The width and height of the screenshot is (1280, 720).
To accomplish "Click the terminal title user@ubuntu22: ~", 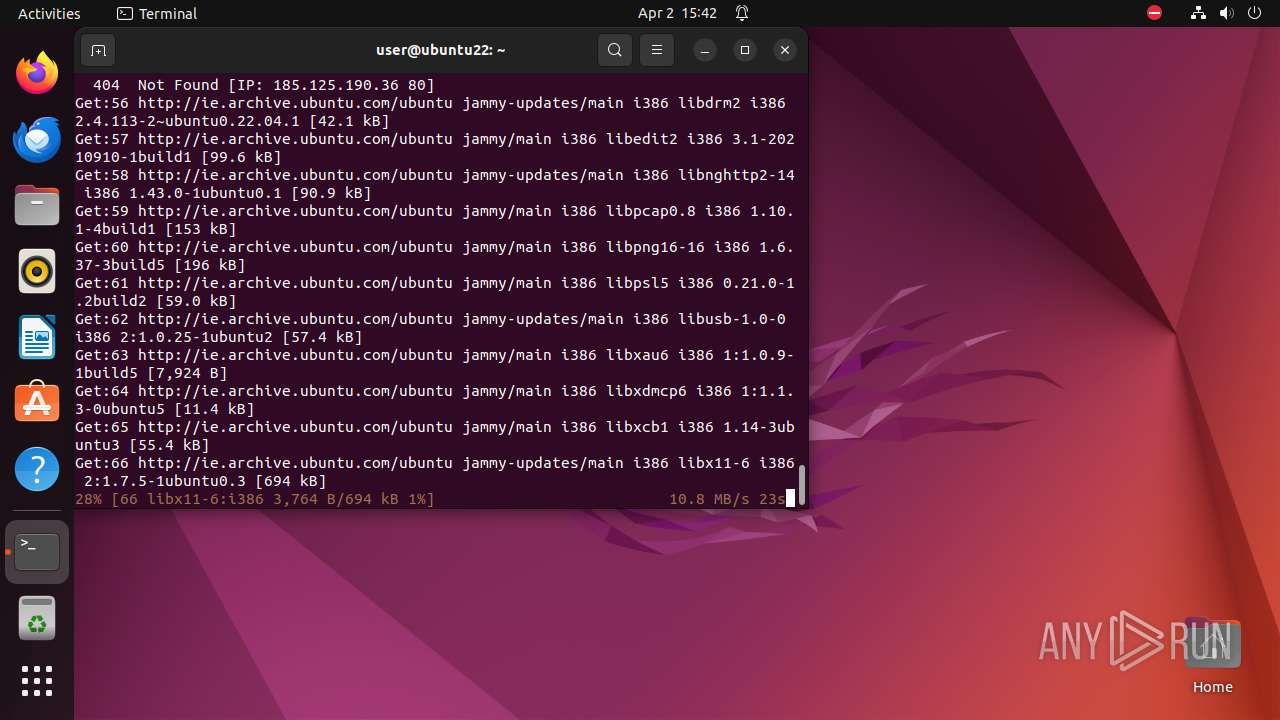I will [440, 50].
